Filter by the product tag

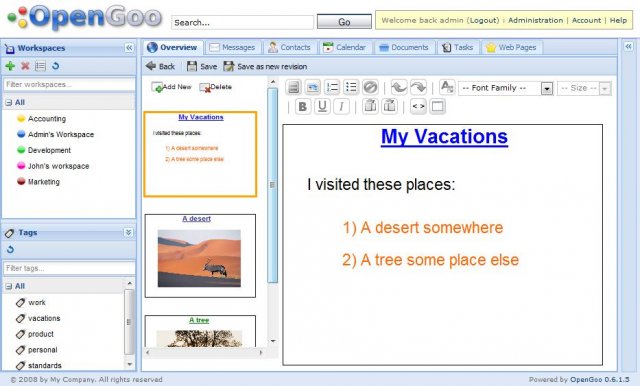coord(35,334)
